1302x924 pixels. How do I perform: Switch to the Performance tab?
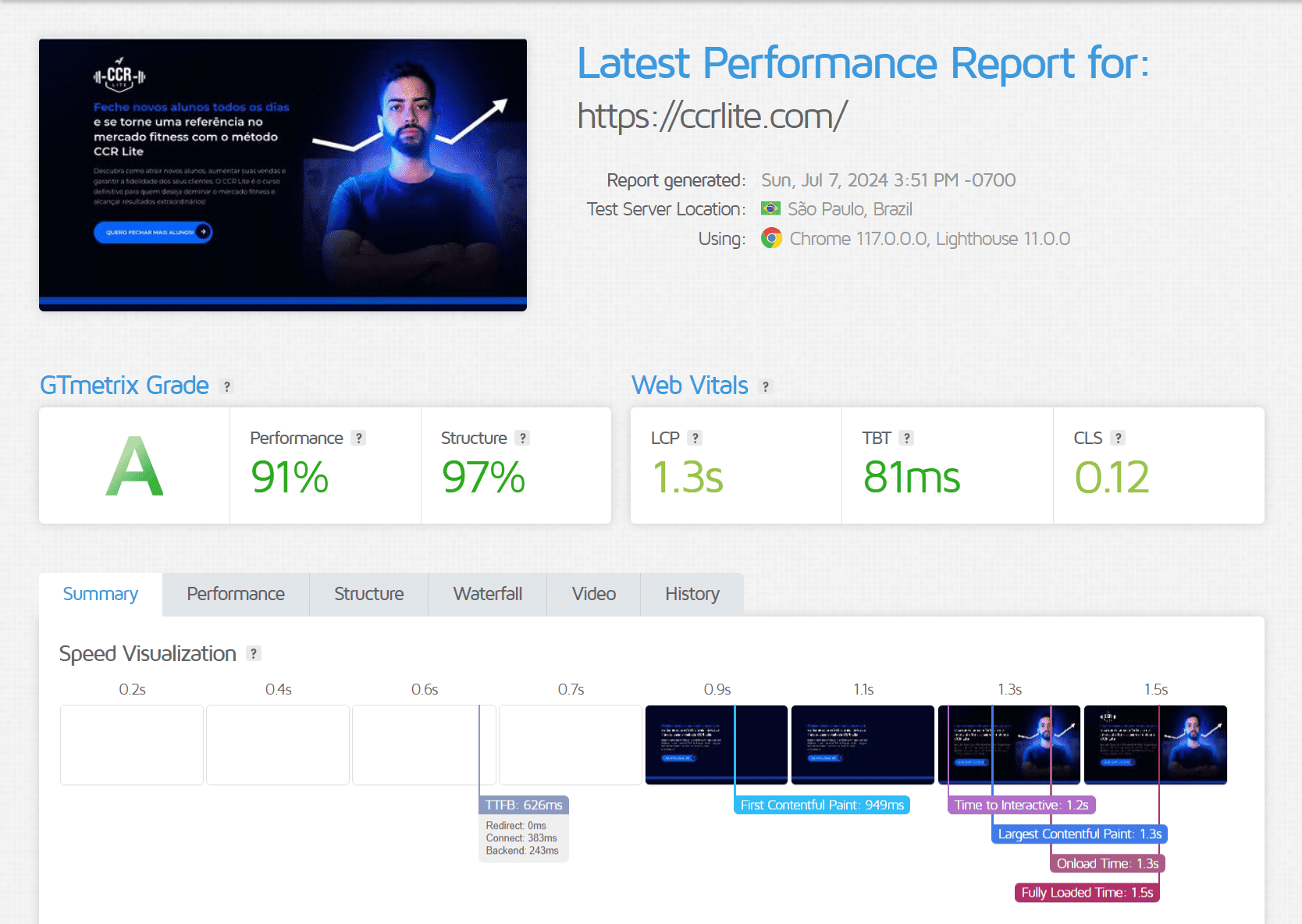click(236, 594)
